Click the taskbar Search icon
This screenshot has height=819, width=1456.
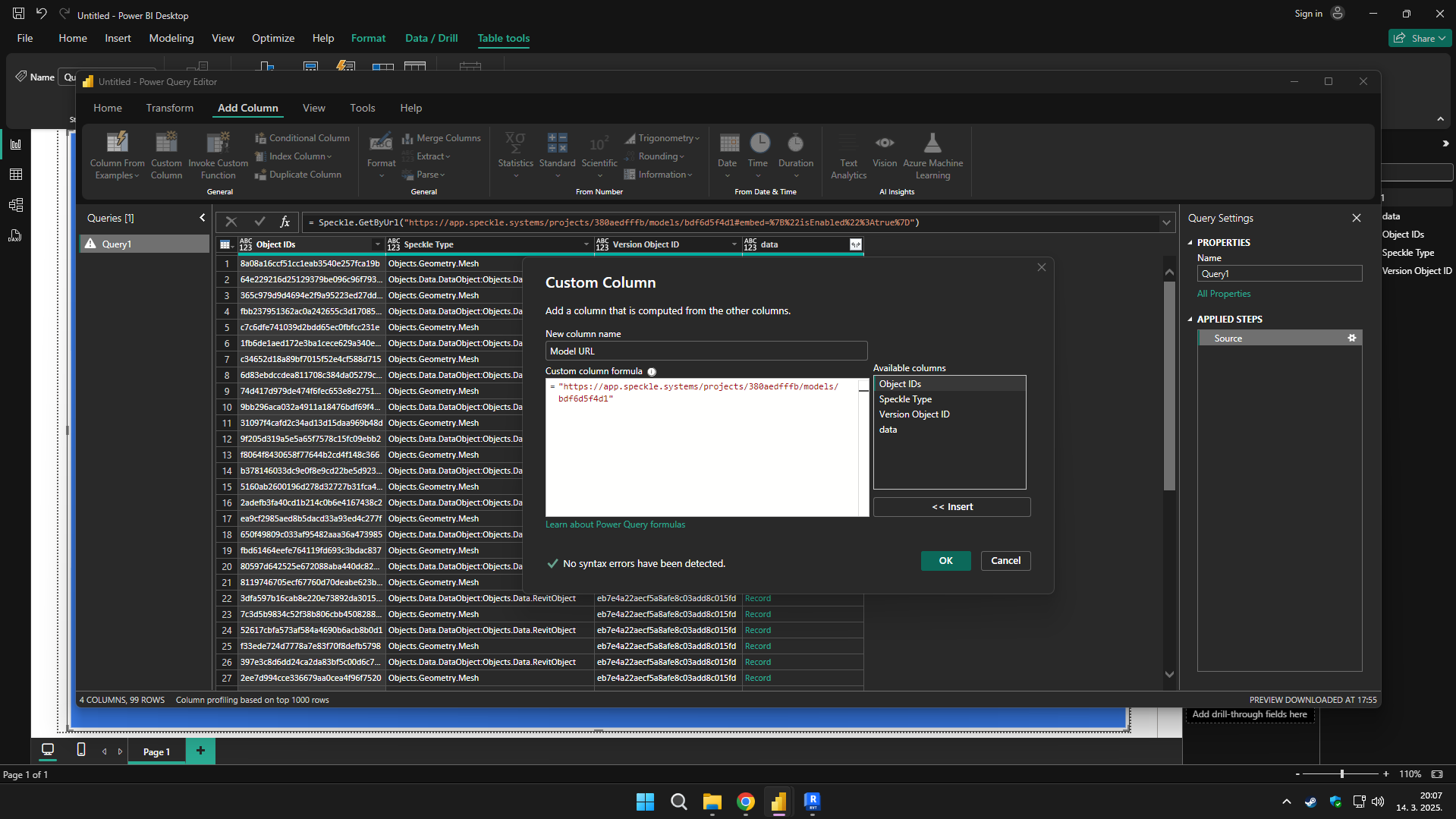678,802
